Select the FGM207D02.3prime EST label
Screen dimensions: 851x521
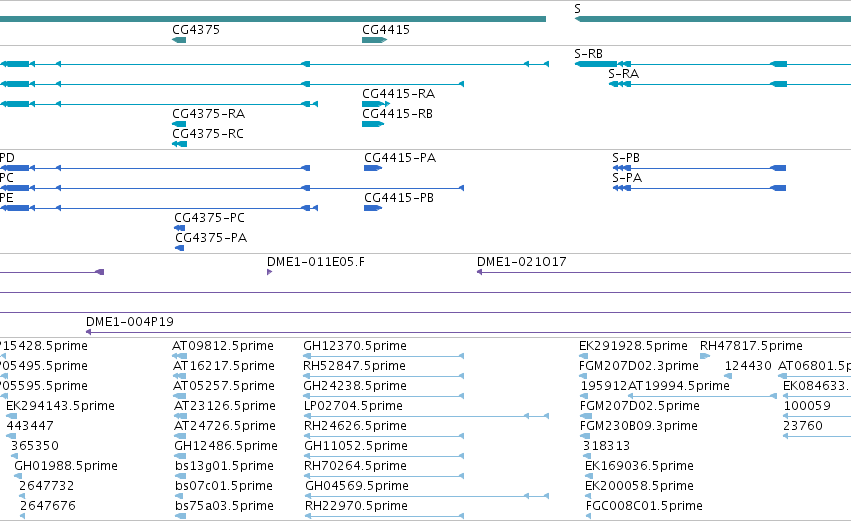pyautogui.click(x=639, y=366)
